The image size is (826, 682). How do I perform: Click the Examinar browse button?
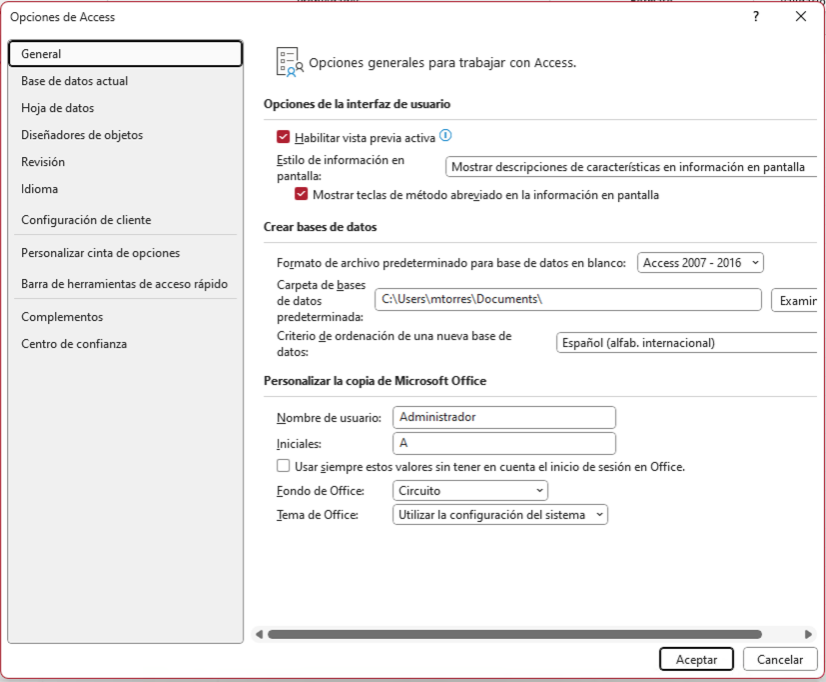795,300
